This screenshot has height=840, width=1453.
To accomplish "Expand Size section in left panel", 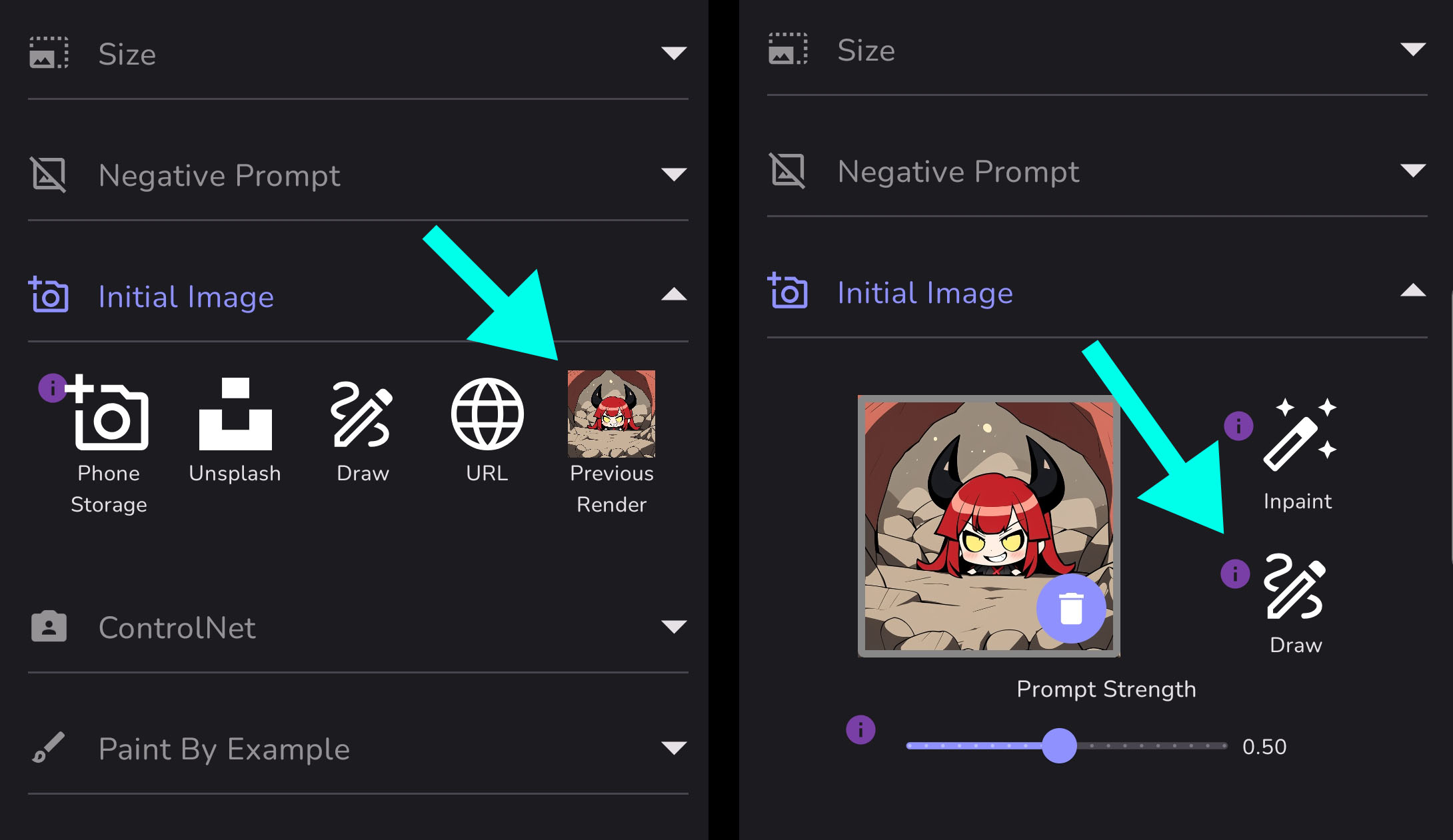I will (674, 53).
